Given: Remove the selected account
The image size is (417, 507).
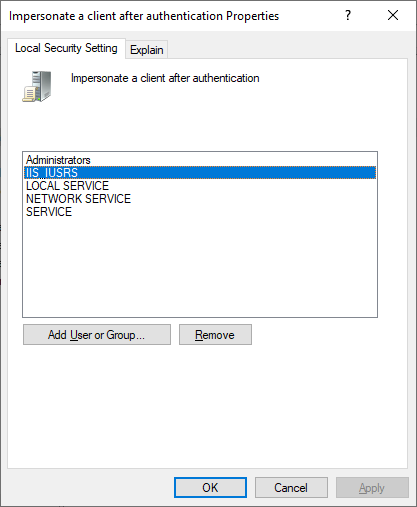Looking at the screenshot, I should point(215,335).
